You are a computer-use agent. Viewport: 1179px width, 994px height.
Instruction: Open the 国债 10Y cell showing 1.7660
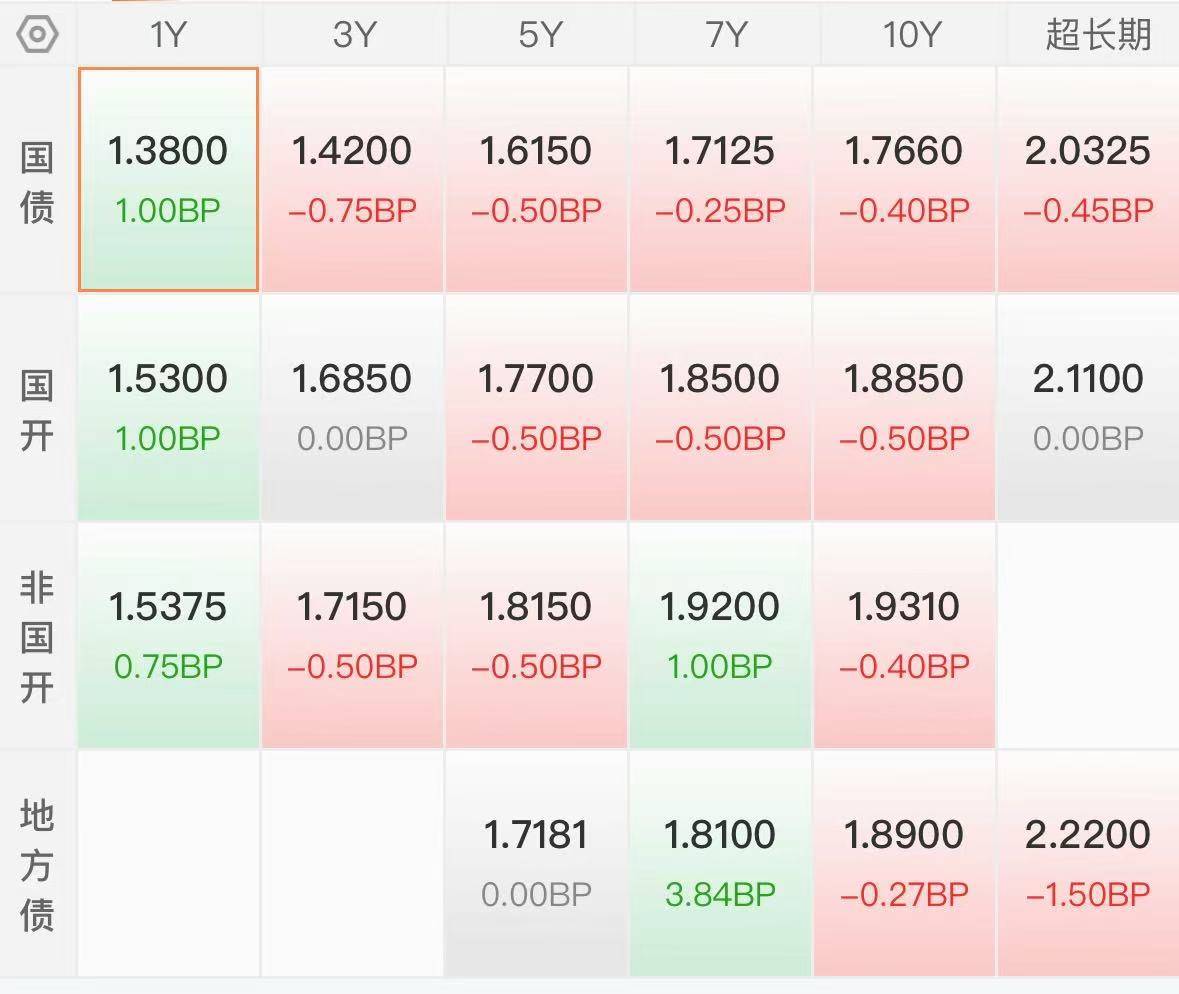coord(904,179)
